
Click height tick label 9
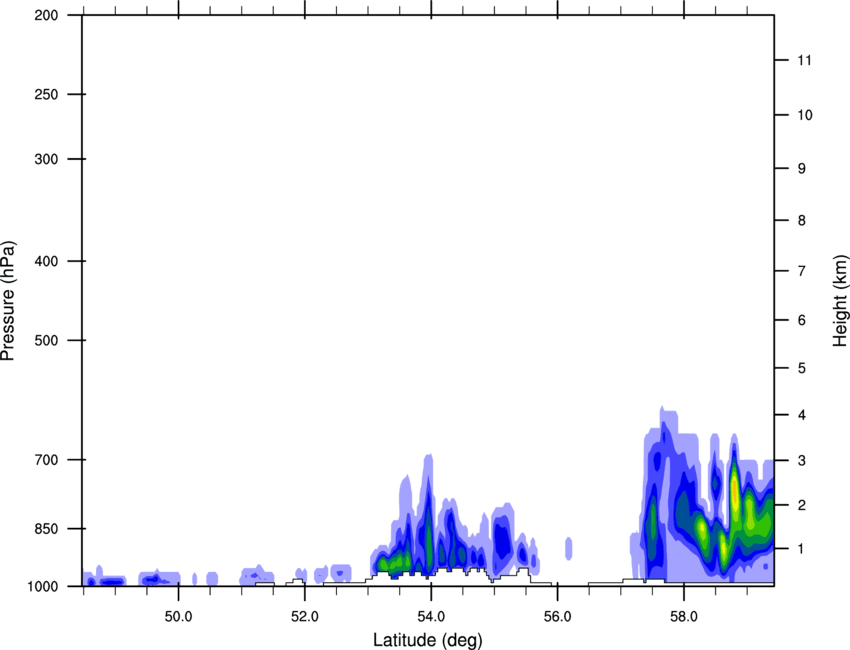(802, 169)
